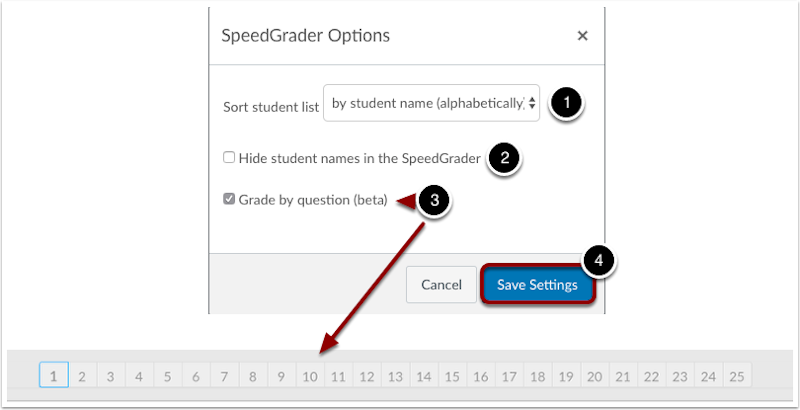The height and width of the screenshot is (410, 800).
Task: Uncheck Grade by question (beta)
Action: pyautogui.click(x=229, y=199)
